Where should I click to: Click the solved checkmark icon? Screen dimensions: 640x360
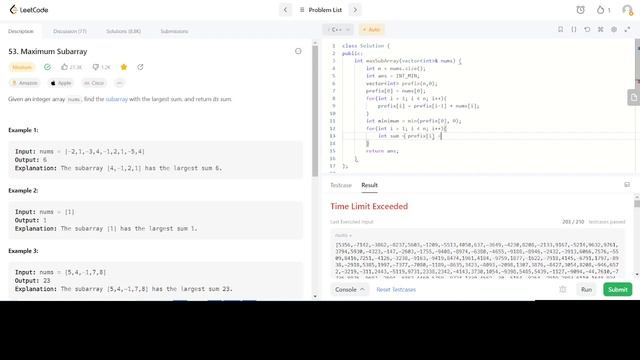tap(47, 67)
